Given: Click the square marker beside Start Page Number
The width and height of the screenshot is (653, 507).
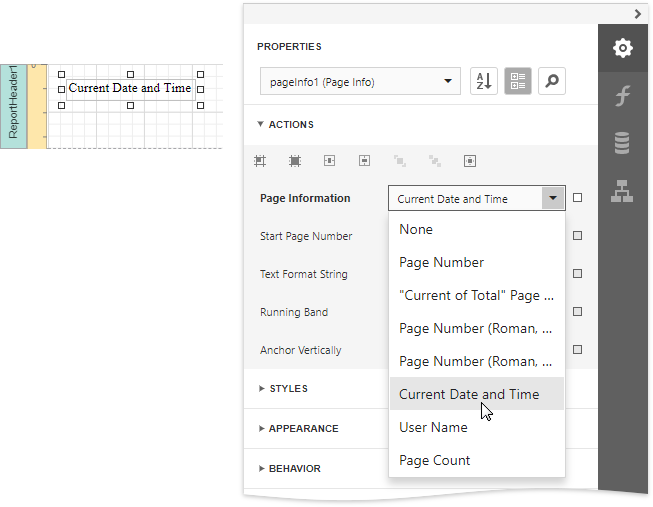Looking at the screenshot, I should (578, 236).
